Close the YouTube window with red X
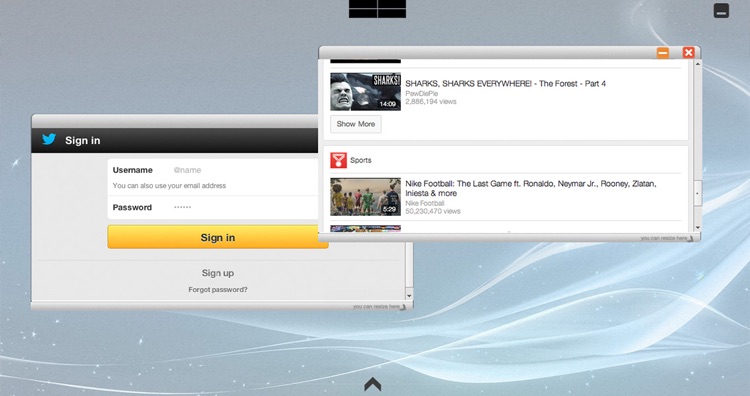 (688, 52)
